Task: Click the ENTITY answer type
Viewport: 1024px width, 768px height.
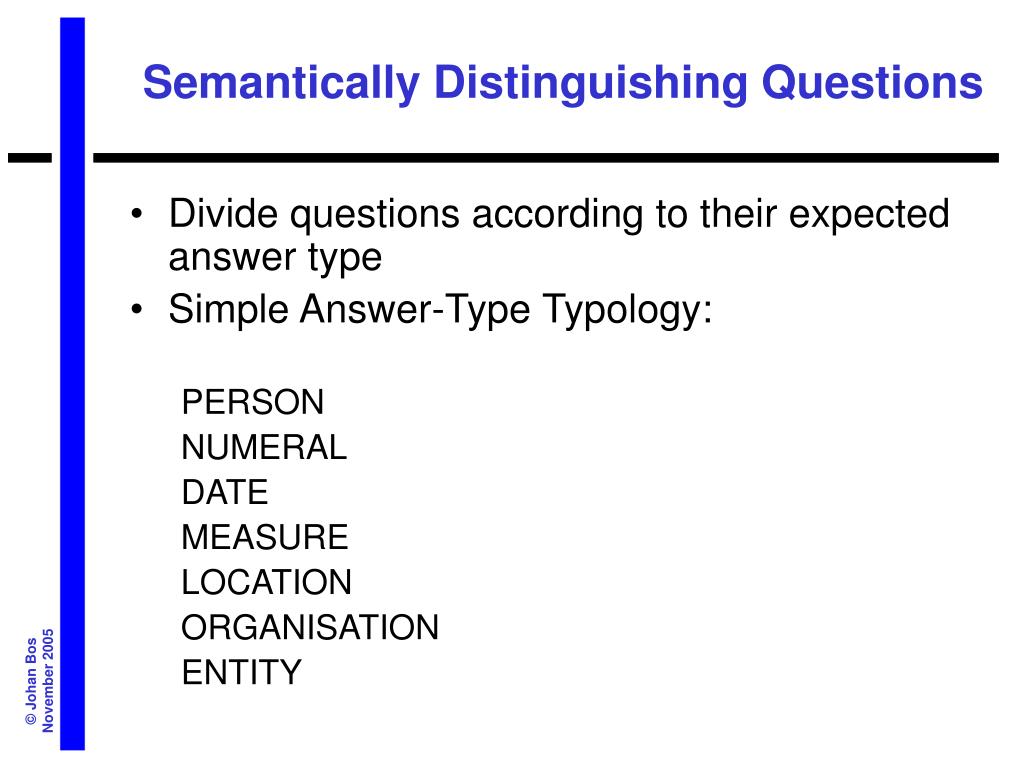Action: (242, 672)
